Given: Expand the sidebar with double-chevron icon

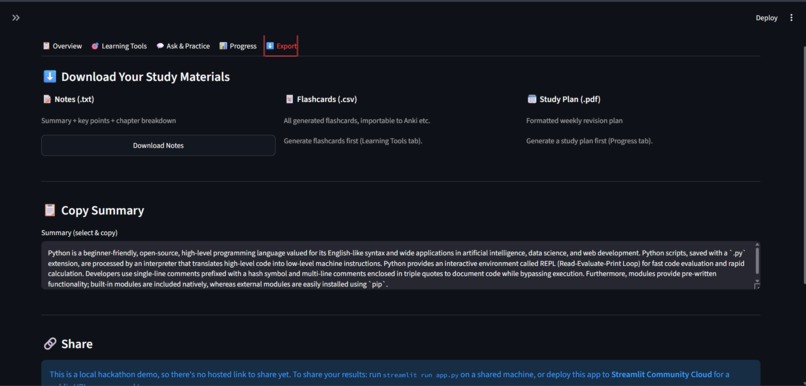Looking at the screenshot, I should (16, 18).
